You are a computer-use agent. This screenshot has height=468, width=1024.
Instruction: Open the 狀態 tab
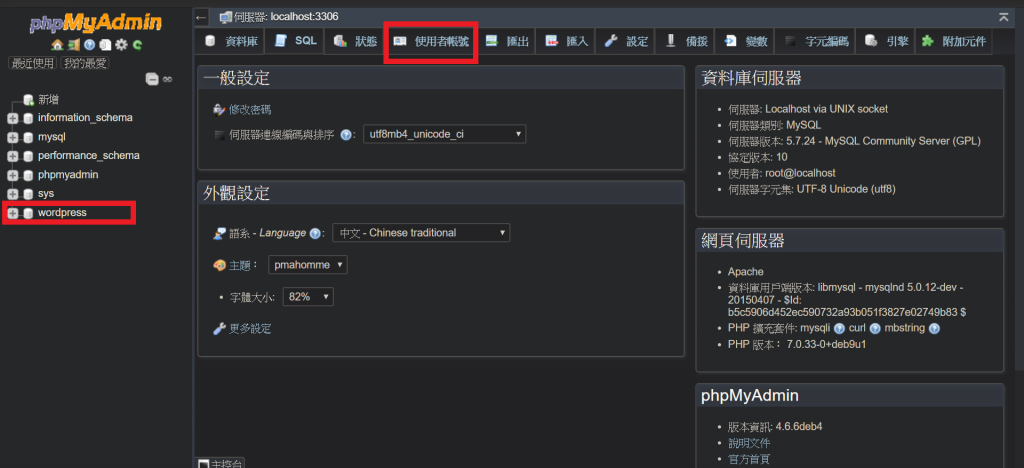[x=355, y=41]
